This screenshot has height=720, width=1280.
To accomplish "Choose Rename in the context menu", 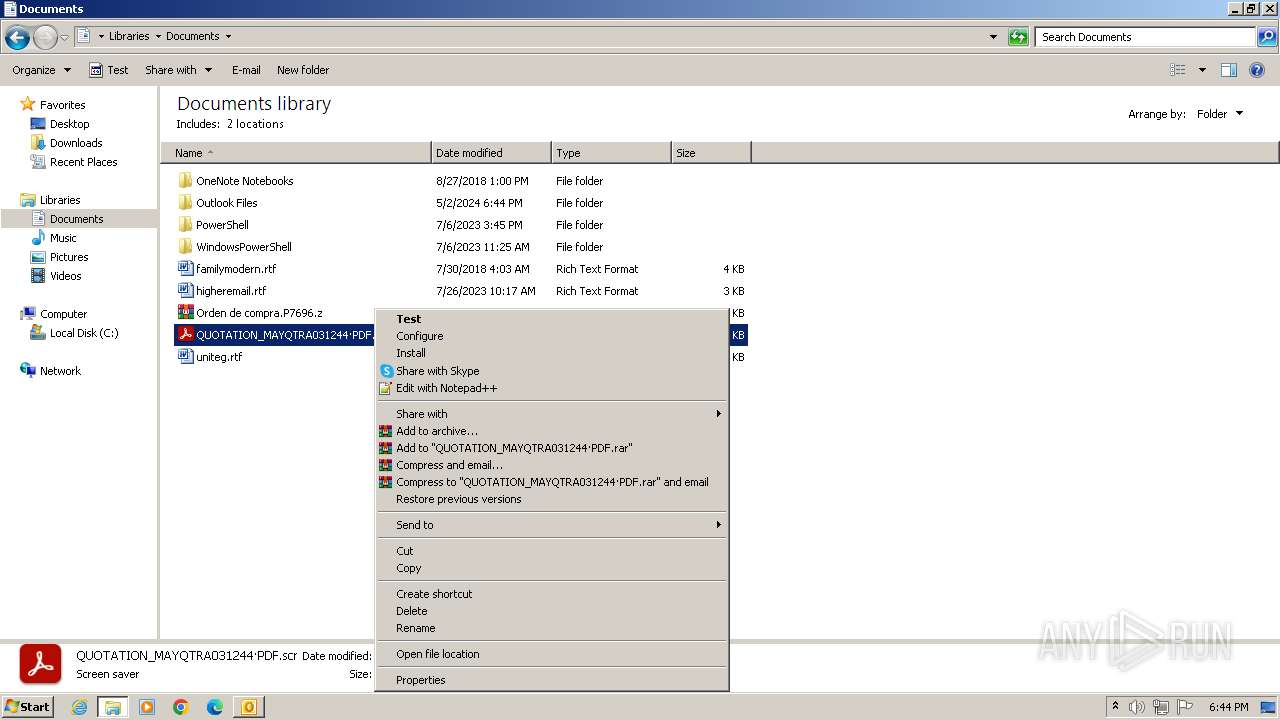I will pyautogui.click(x=551, y=628).
